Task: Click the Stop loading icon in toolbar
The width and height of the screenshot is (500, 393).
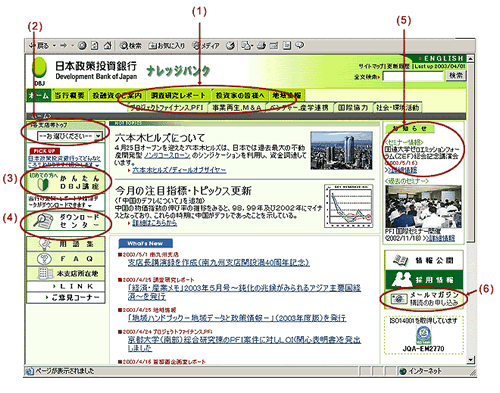Action: coord(82,45)
